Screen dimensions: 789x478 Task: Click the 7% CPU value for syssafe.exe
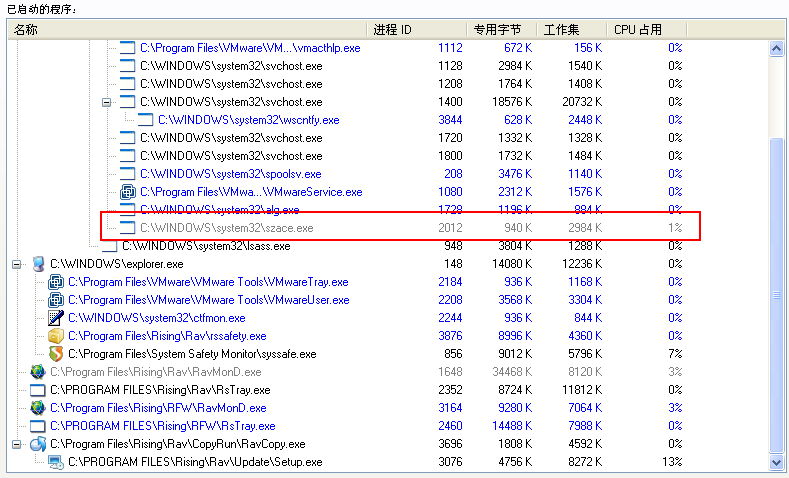click(675, 354)
